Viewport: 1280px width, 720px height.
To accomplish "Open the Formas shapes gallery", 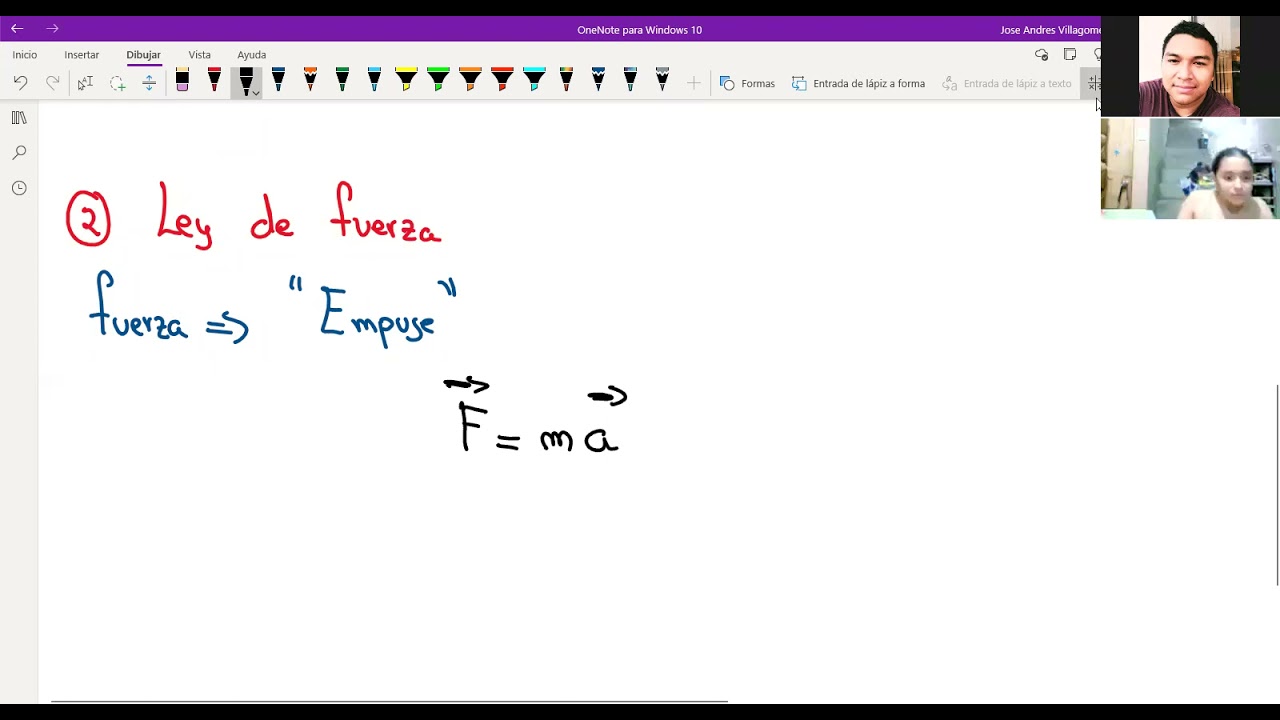I will [747, 83].
